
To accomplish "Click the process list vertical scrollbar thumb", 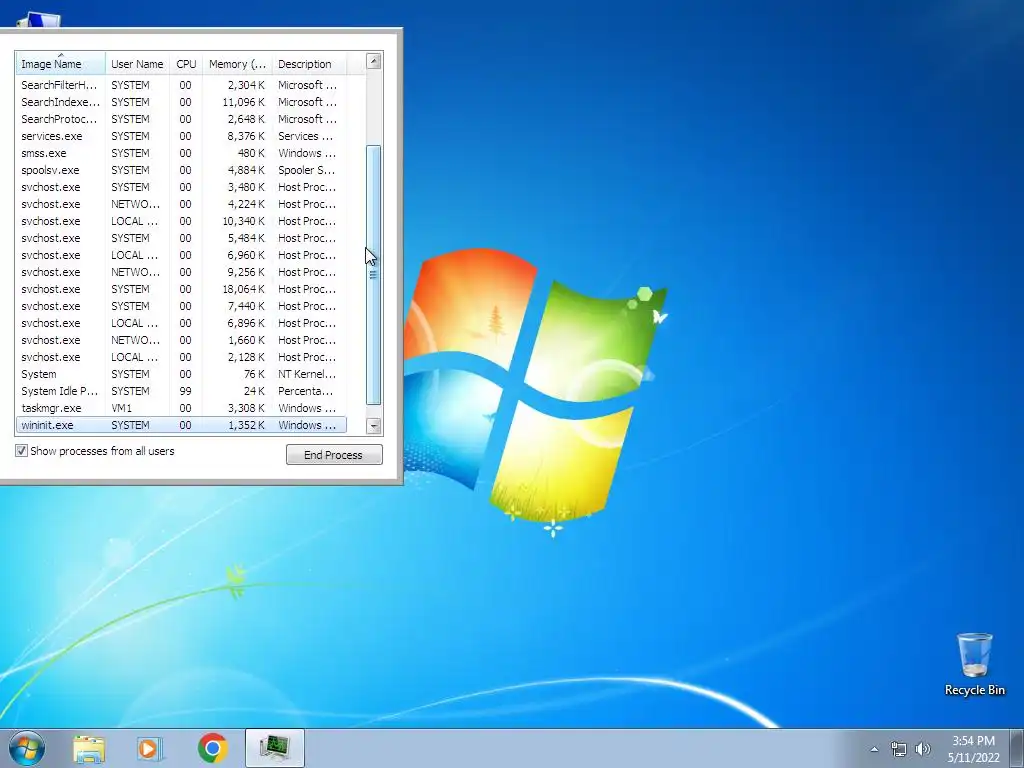I will (x=374, y=275).
